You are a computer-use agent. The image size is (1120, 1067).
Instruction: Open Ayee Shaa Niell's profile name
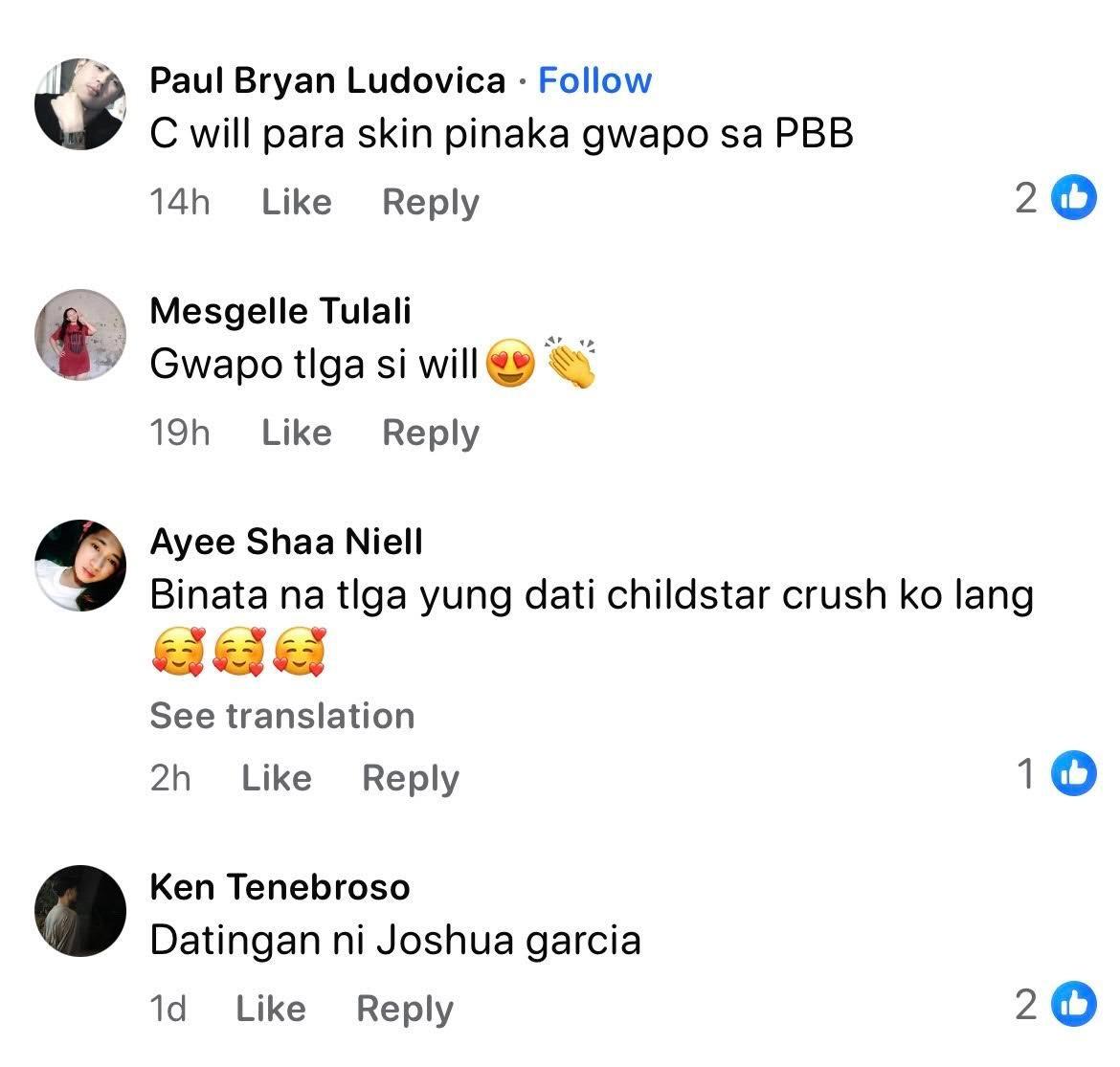(286, 542)
